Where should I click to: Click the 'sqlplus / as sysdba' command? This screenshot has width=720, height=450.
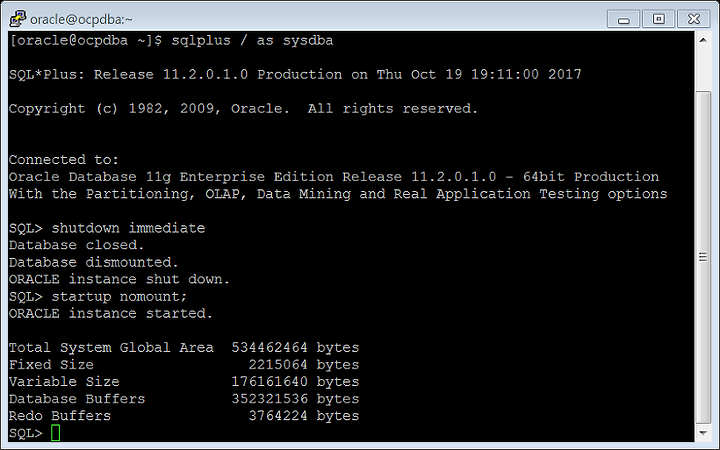(252, 40)
